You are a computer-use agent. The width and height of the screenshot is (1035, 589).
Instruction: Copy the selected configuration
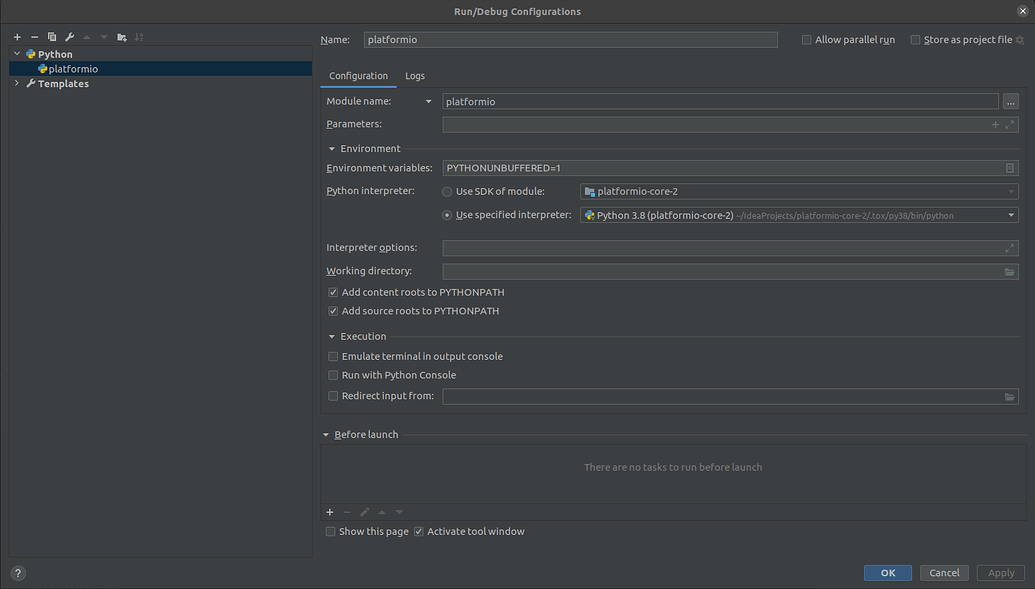click(x=51, y=37)
